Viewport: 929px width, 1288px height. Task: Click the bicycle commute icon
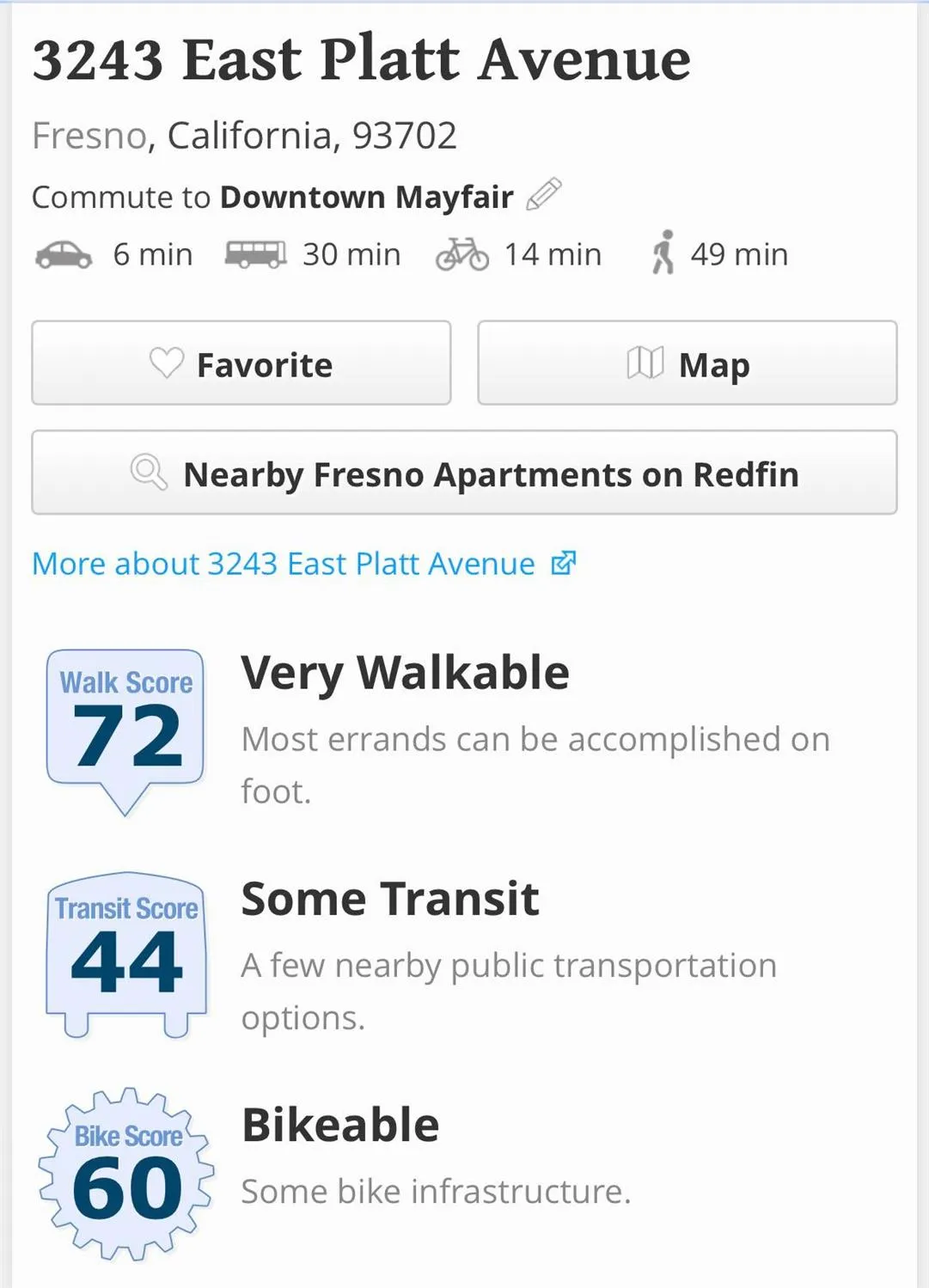[x=462, y=255]
